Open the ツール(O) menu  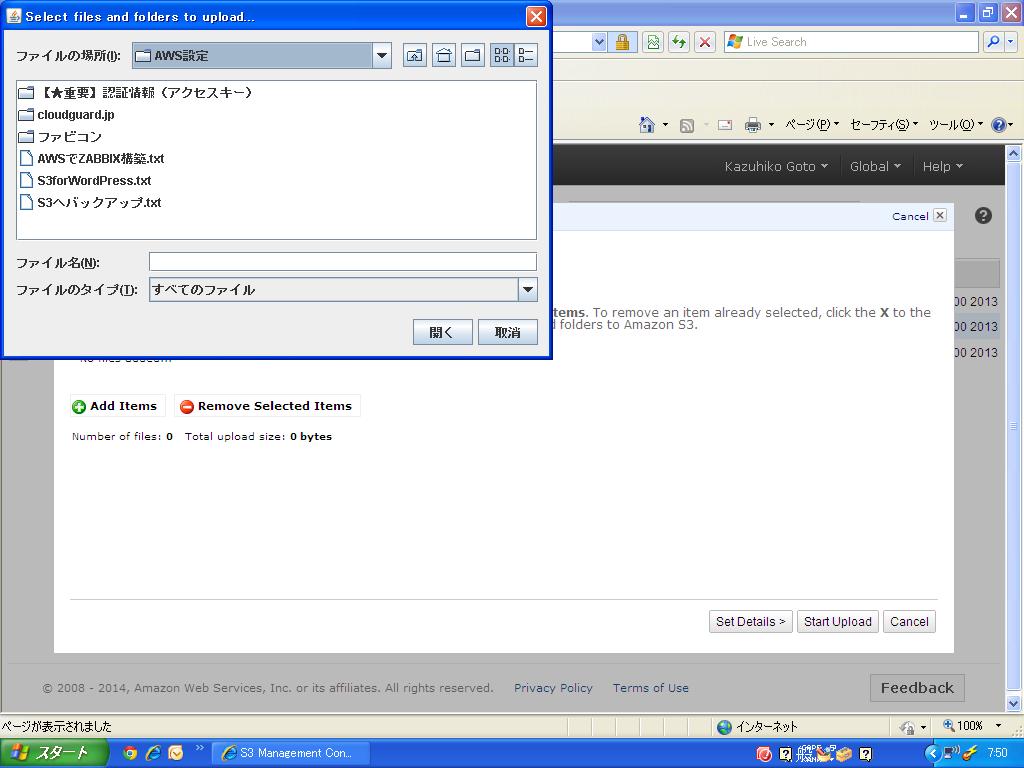click(955, 125)
